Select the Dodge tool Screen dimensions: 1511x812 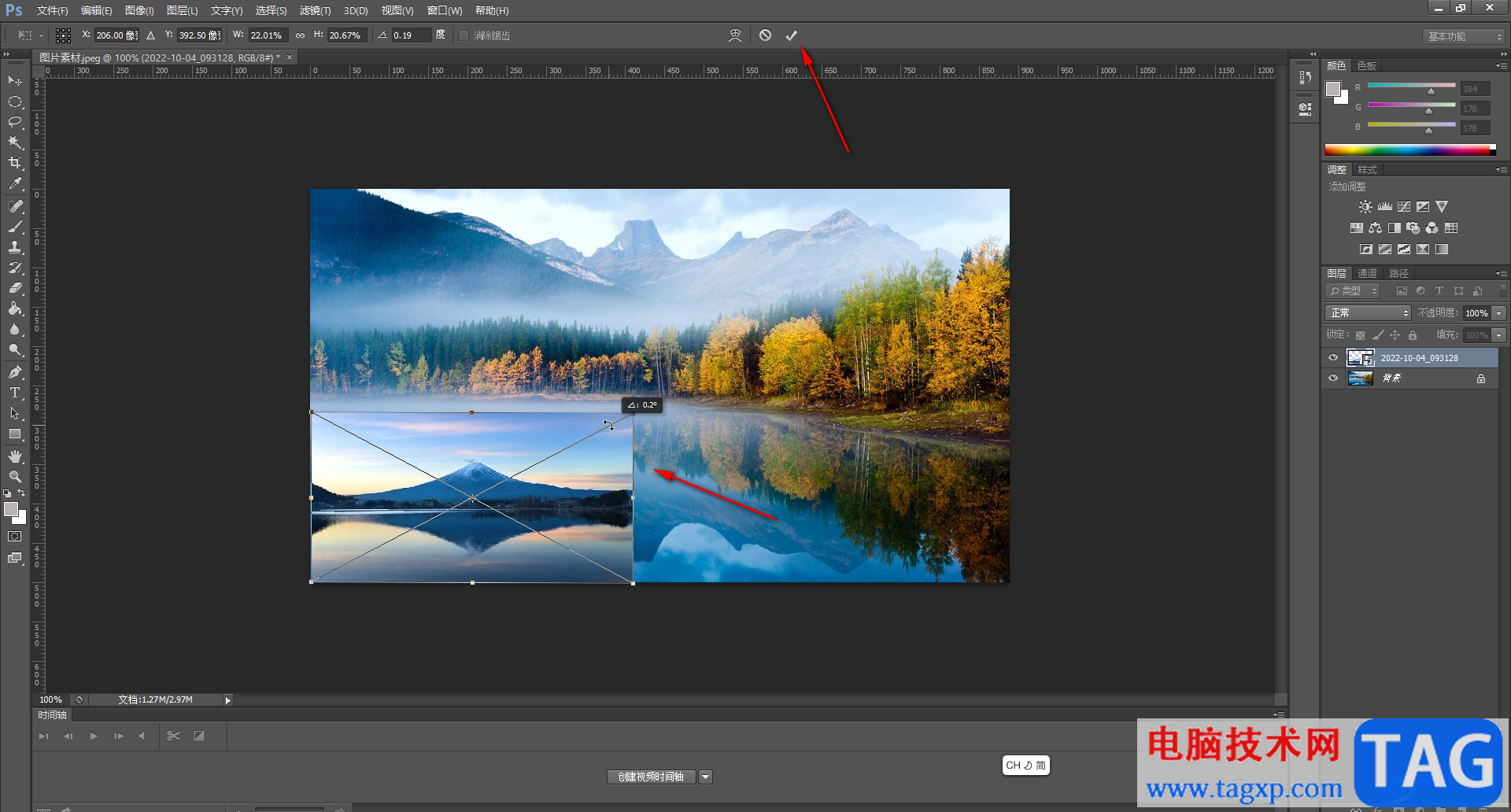click(x=15, y=349)
